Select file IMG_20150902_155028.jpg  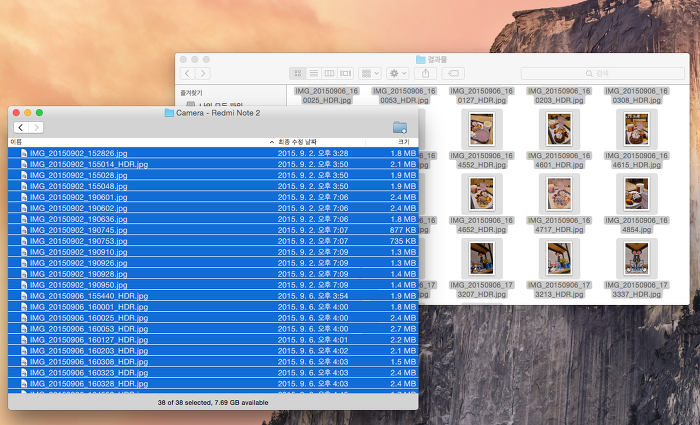coord(213,175)
